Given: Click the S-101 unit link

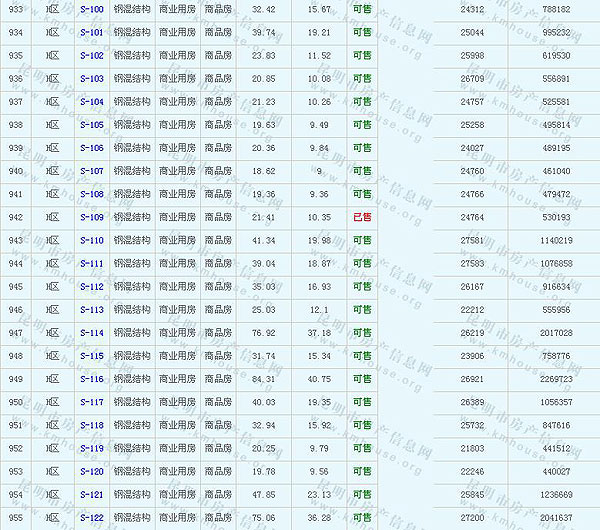Looking at the screenshot, I should pyautogui.click(x=91, y=32).
